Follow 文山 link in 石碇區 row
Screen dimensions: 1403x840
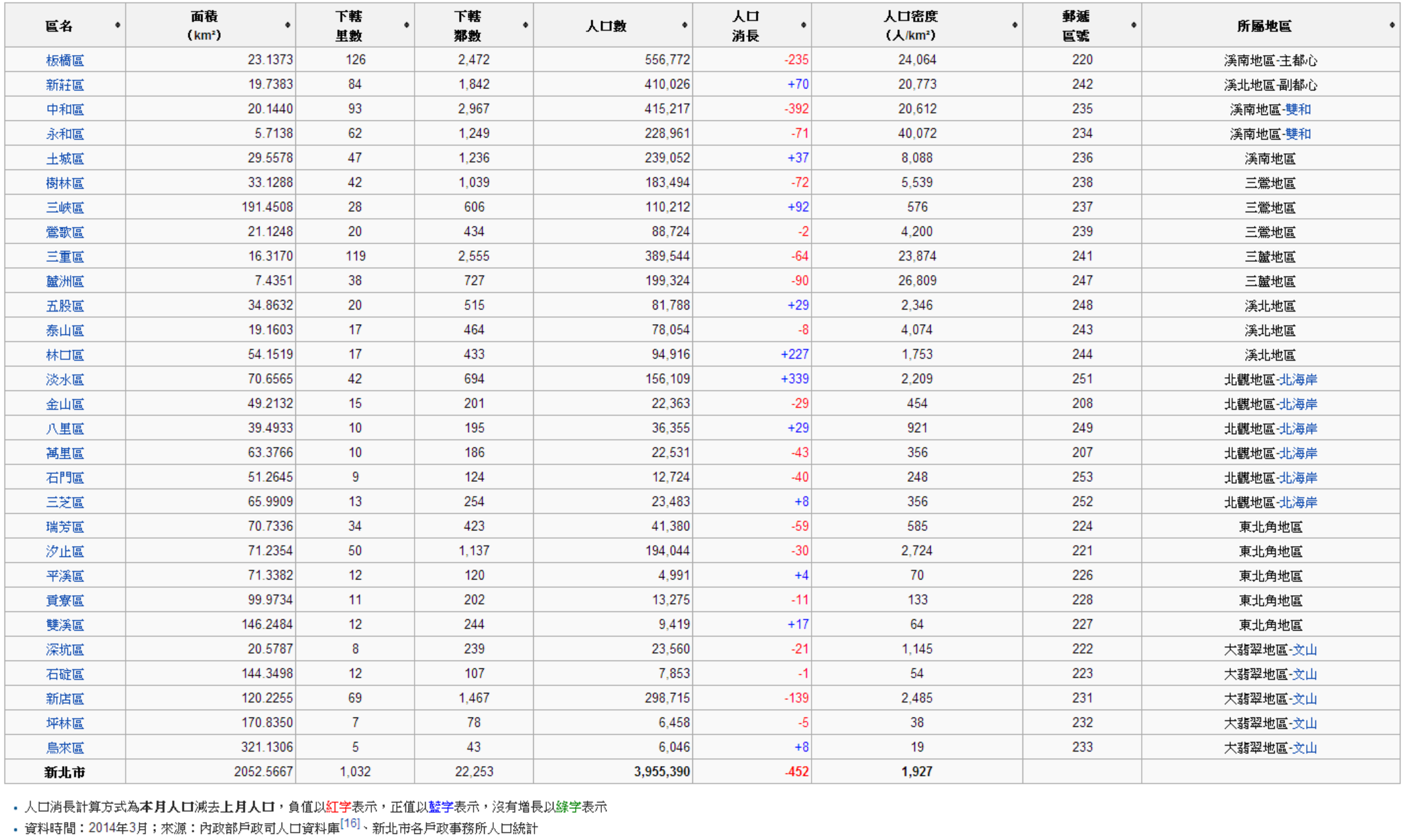[x=1304, y=674]
